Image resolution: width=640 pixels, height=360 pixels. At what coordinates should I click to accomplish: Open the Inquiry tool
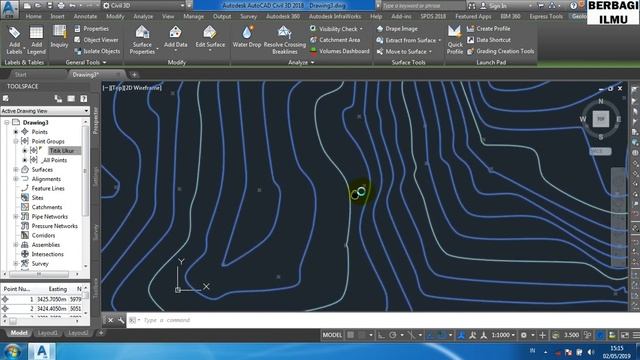point(60,37)
